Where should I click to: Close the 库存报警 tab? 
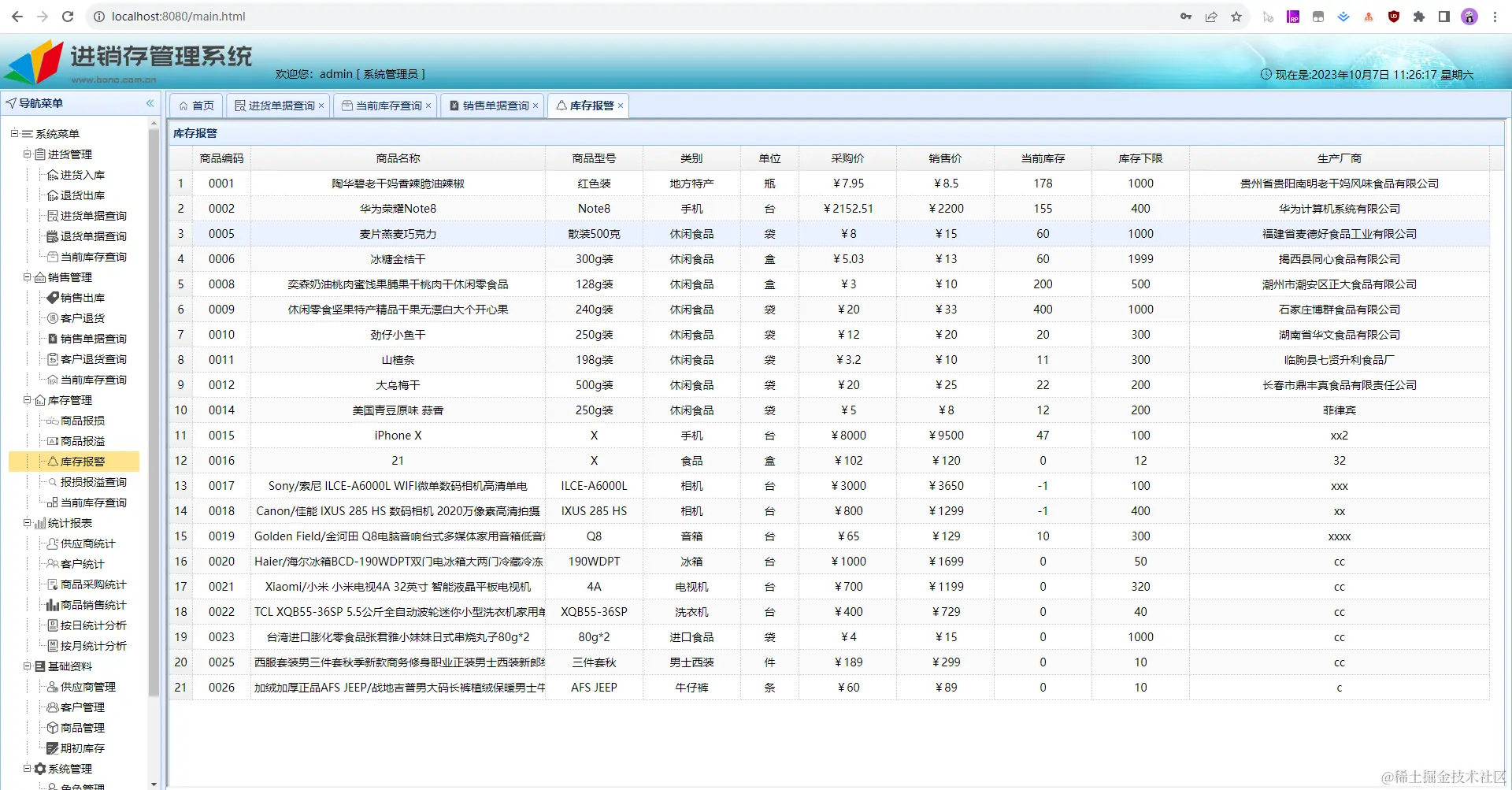coord(621,106)
